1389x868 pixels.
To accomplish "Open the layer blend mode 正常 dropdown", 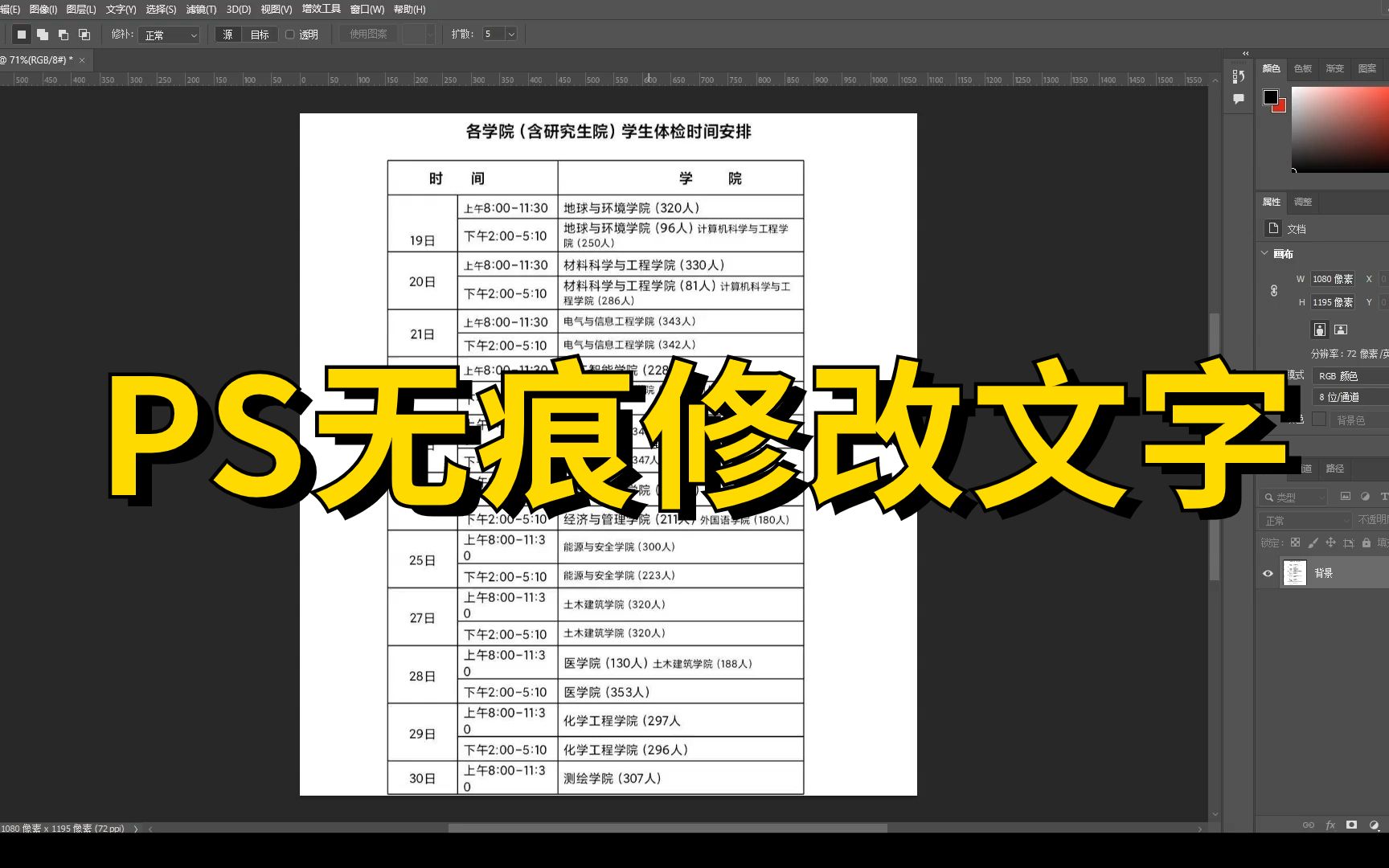I will click(x=1305, y=521).
